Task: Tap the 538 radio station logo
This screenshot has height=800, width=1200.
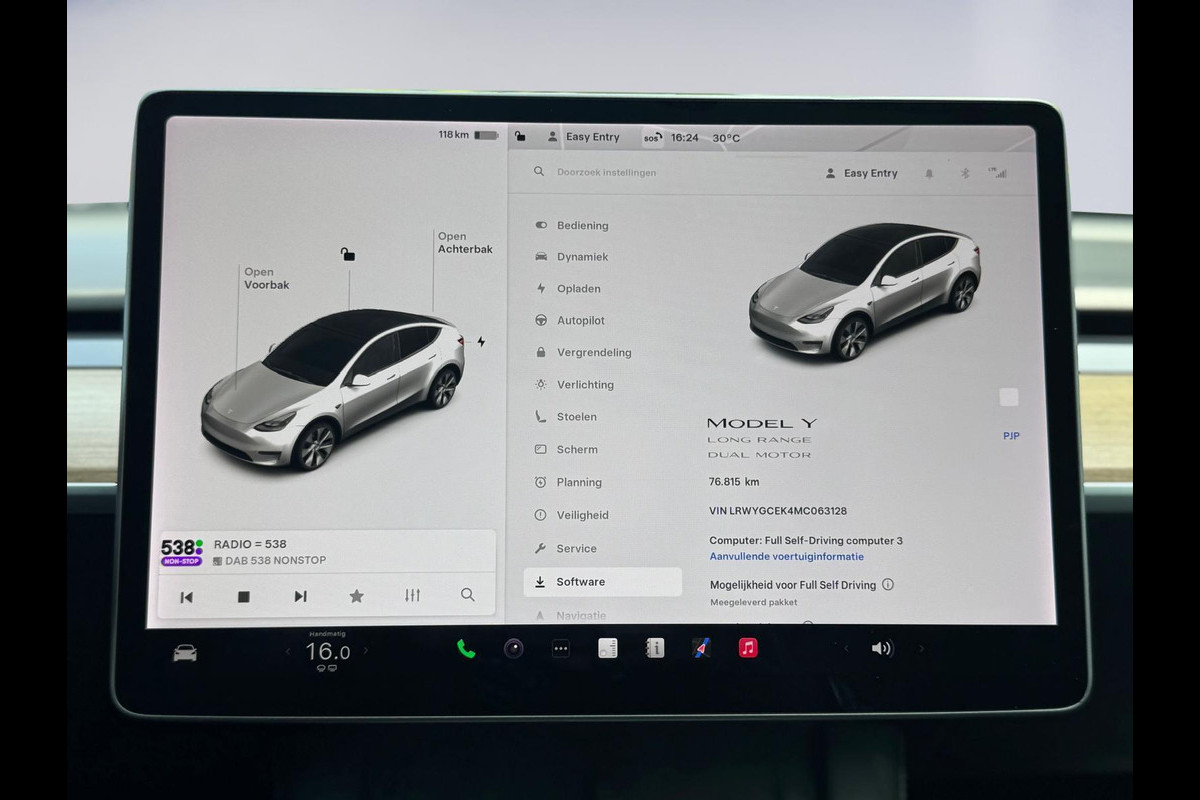Action: tap(182, 551)
